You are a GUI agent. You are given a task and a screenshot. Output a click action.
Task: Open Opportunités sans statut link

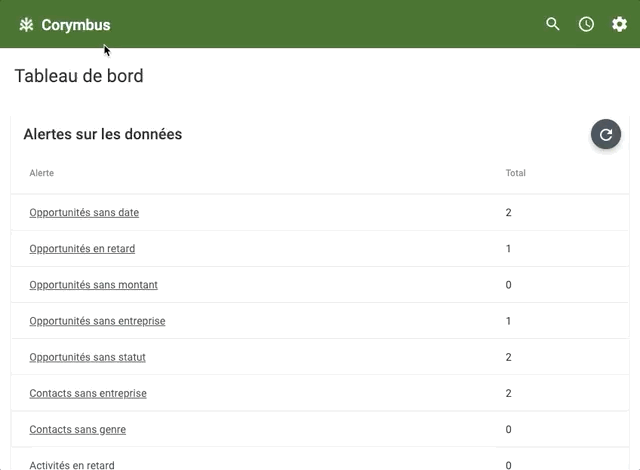tap(87, 357)
